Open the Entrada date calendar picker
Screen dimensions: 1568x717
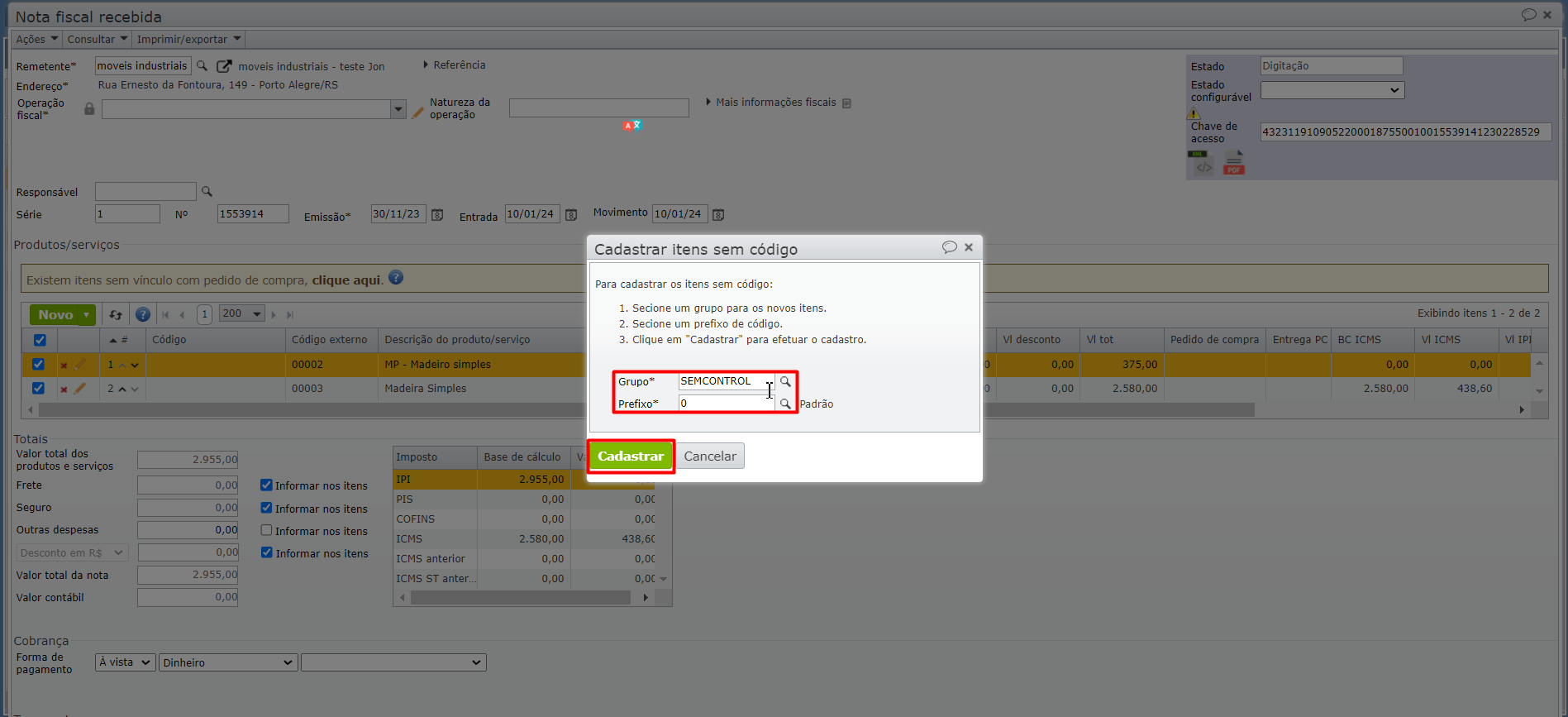click(x=570, y=215)
